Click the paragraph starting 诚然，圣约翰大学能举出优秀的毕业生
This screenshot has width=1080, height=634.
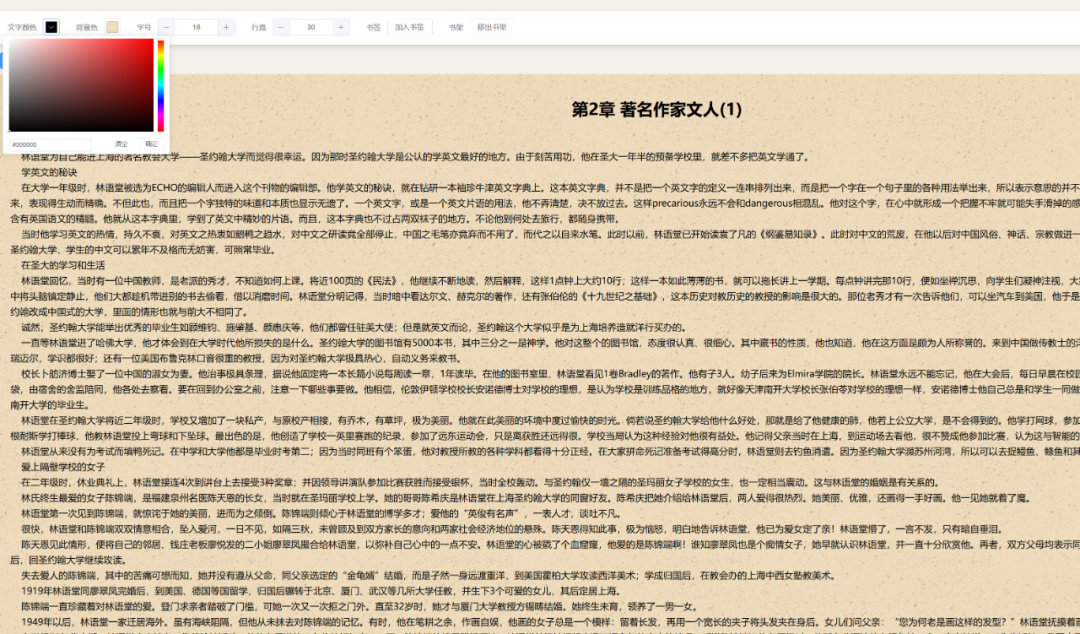coord(353,327)
